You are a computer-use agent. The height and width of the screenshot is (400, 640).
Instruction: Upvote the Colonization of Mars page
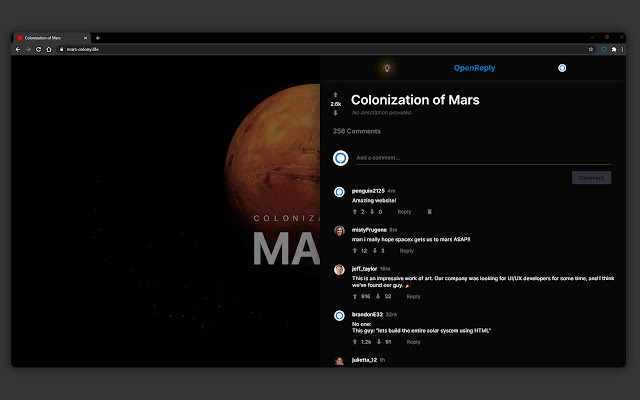coord(335,95)
